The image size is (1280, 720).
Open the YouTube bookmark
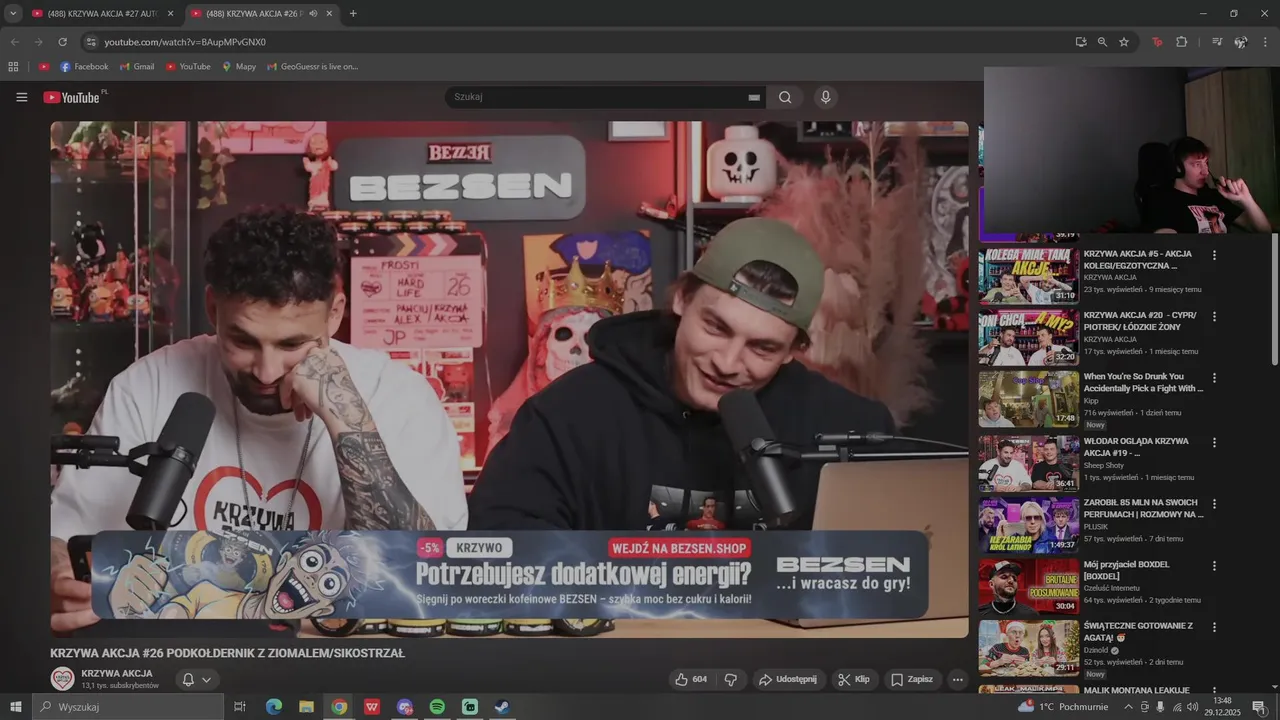tap(188, 67)
